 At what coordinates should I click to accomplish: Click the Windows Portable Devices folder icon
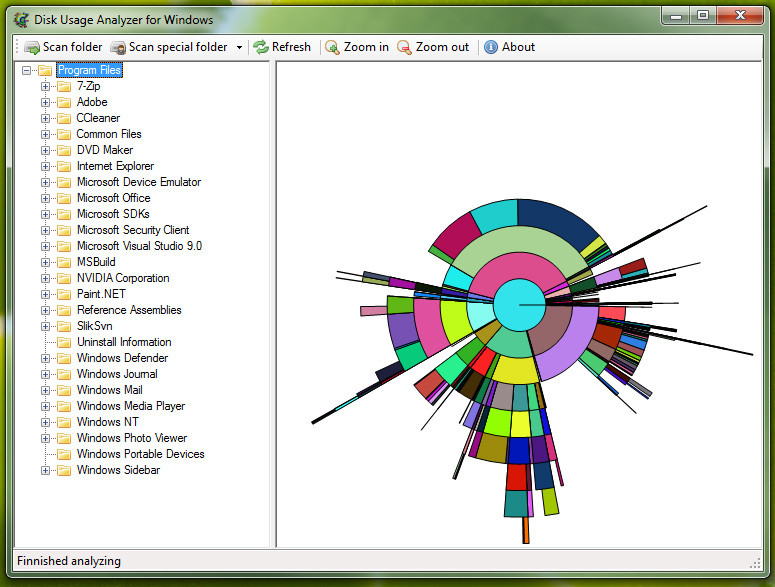64,454
